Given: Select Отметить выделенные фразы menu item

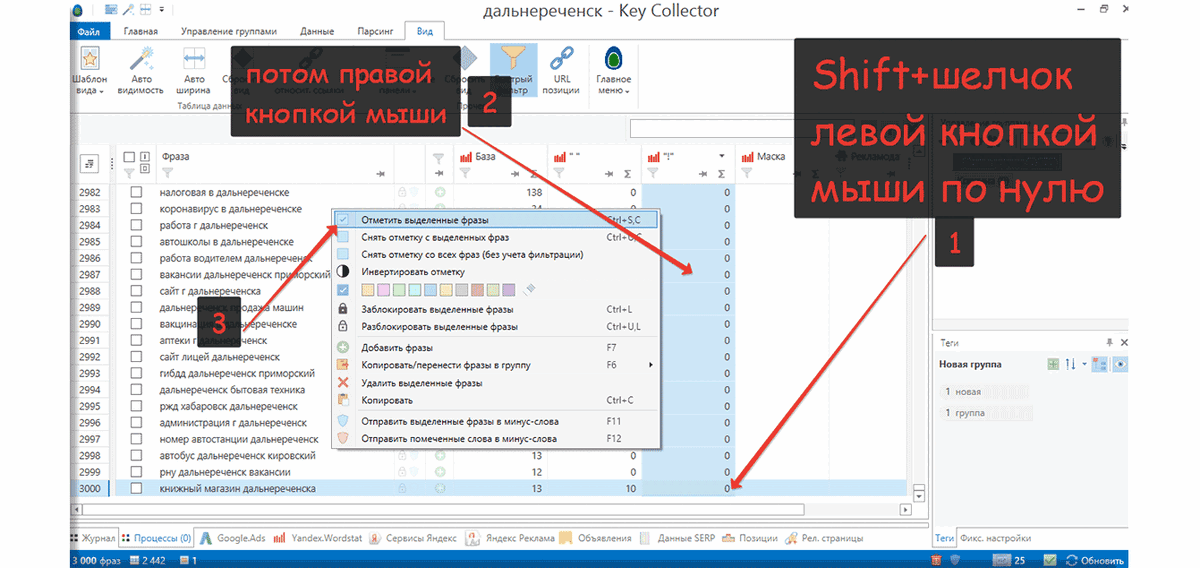Looking at the screenshot, I should coord(496,219).
